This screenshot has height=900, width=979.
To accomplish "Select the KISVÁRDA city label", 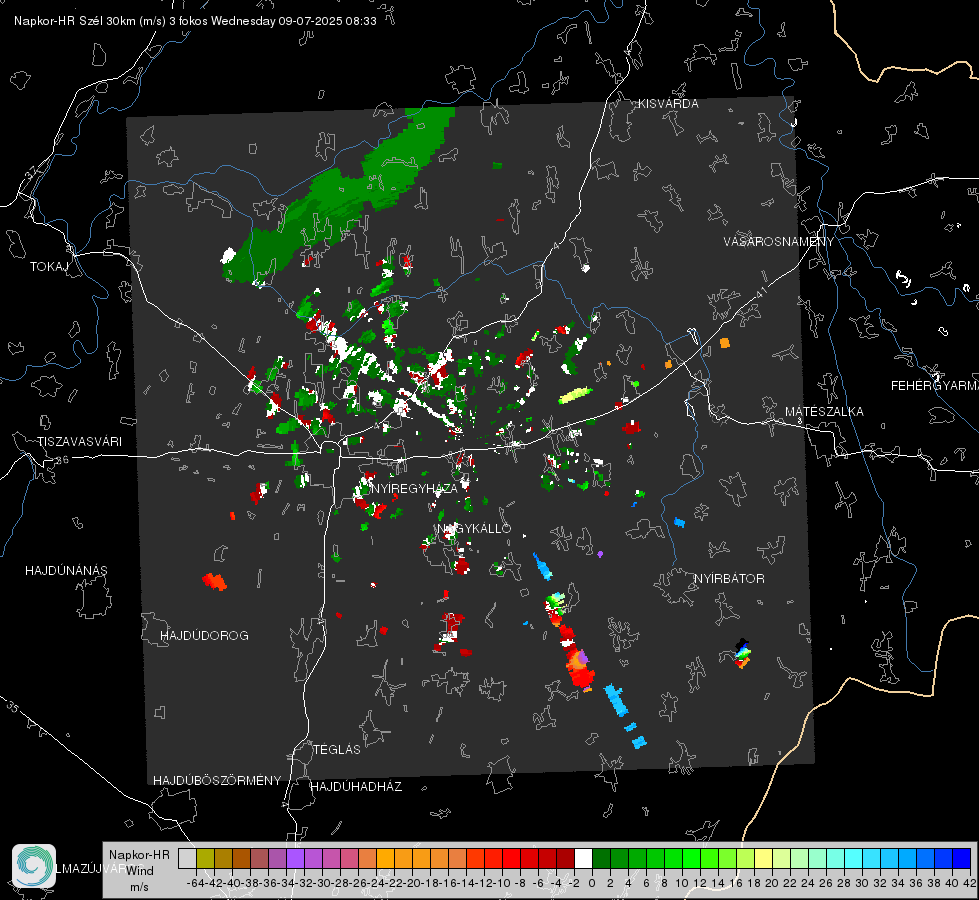I will tap(668, 104).
